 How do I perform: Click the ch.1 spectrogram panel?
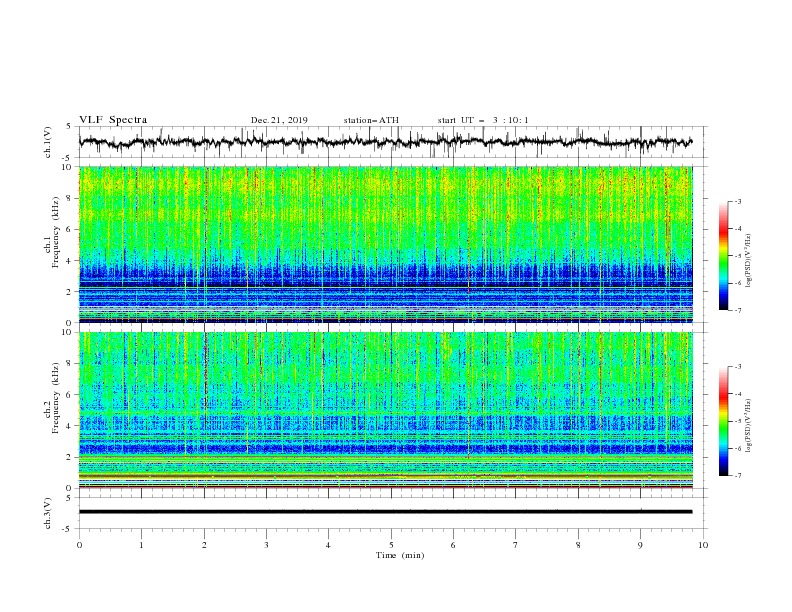tap(385, 244)
